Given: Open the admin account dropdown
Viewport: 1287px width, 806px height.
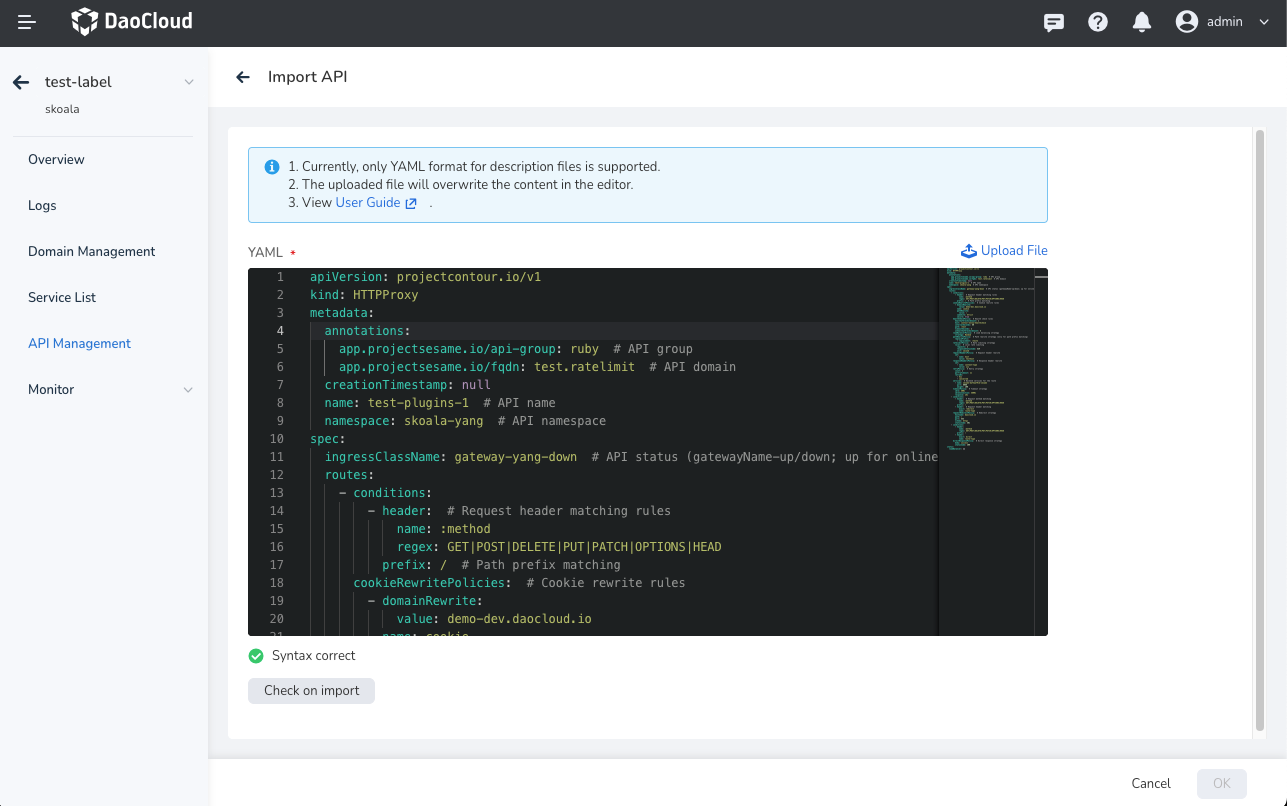Looking at the screenshot, I should tap(1262, 21).
